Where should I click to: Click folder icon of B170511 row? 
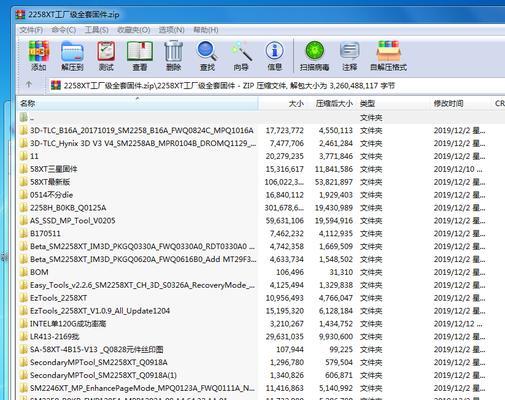click(x=24, y=233)
